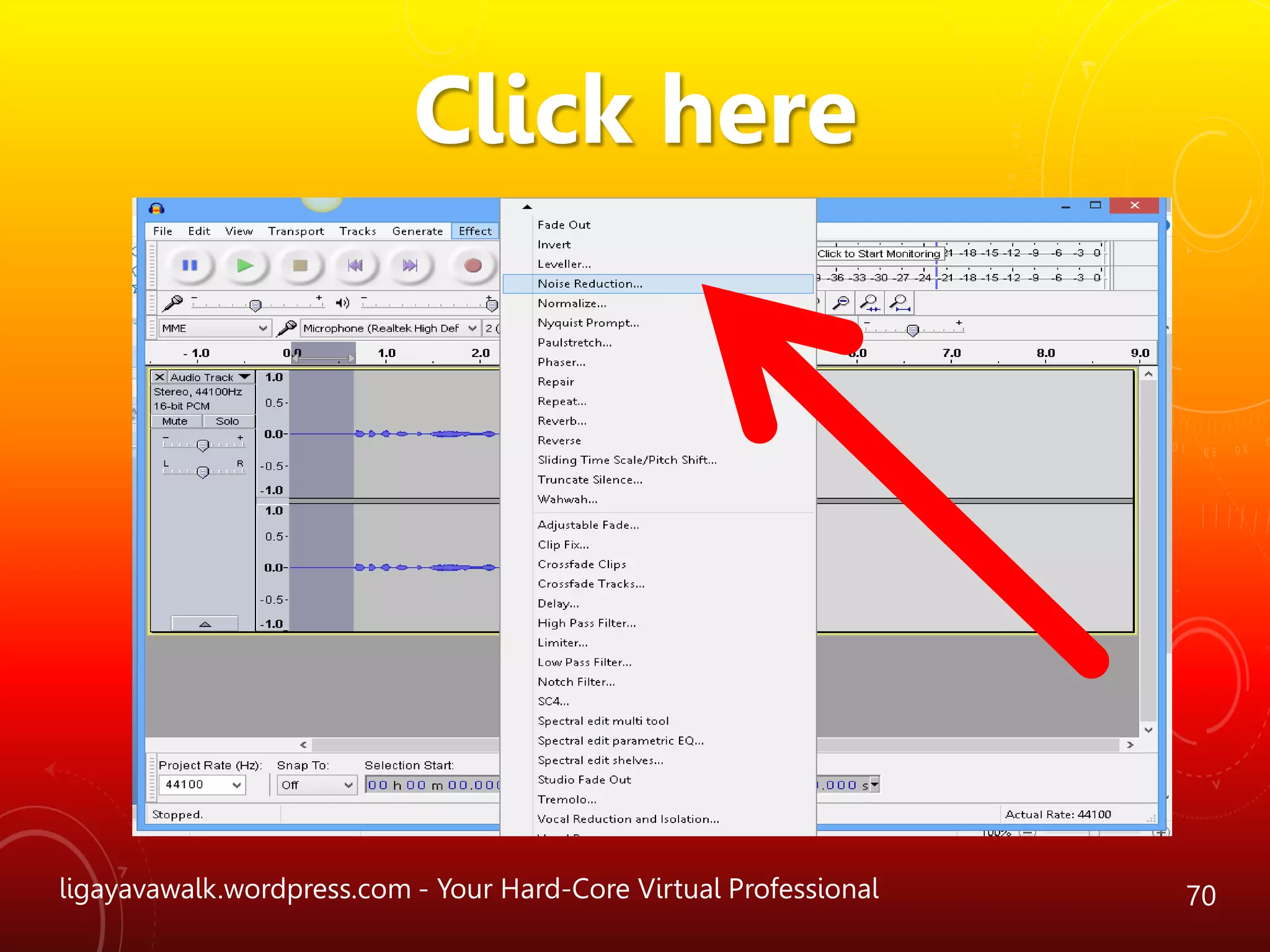Solo the Audio Track
This screenshot has height=952, width=1270.
pos(227,421)
